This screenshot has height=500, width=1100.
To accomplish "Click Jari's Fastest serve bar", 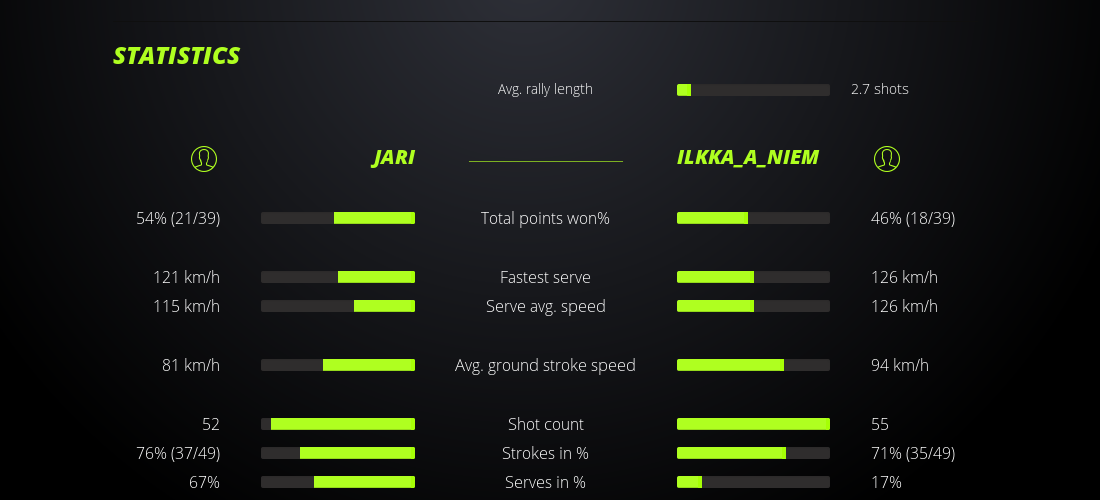I will [x=338, y=277].
